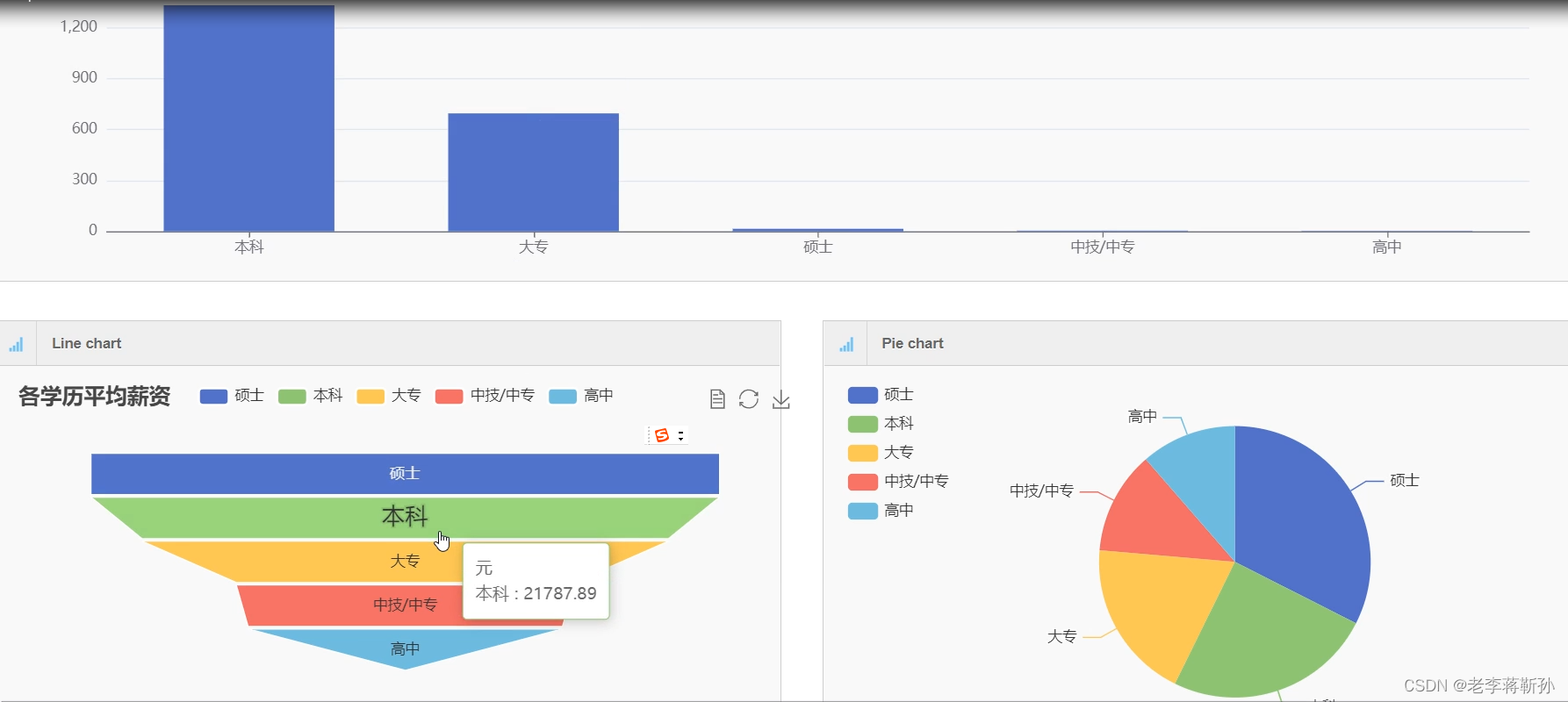The width and height of the screenshot is (1568, 702).
Task: Click the 硕士 bar in bar chart
Action: click(818, 230)
